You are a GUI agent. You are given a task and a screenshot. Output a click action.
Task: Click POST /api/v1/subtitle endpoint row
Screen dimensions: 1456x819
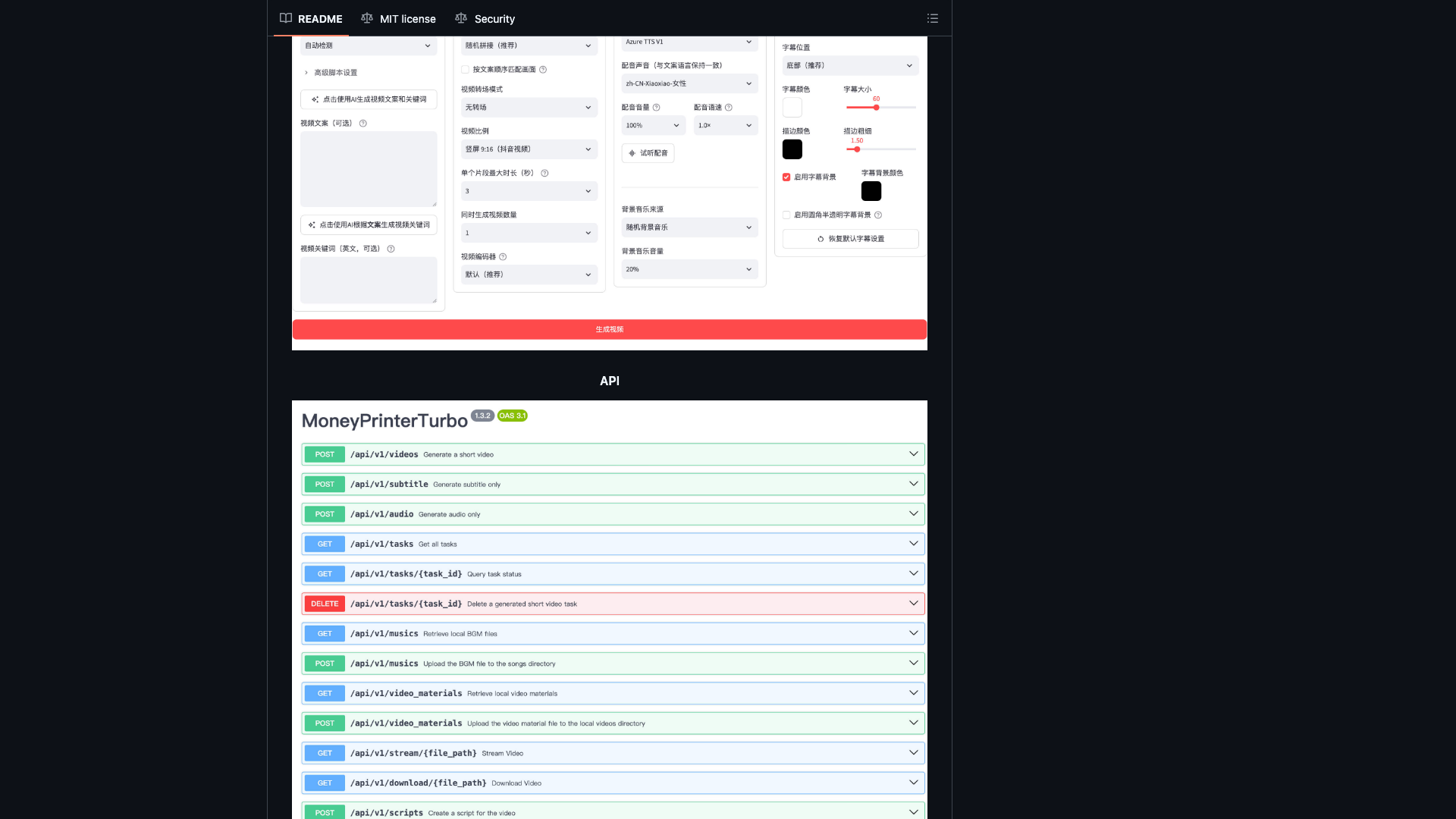point(613,485)
